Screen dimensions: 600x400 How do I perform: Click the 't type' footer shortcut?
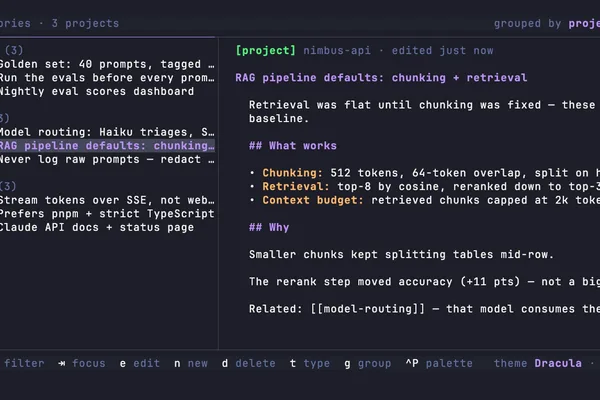[310, 363]
